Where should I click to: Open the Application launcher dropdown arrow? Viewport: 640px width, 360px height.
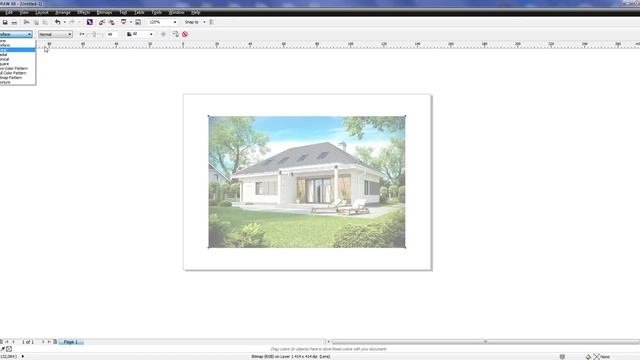coord(131,22)
